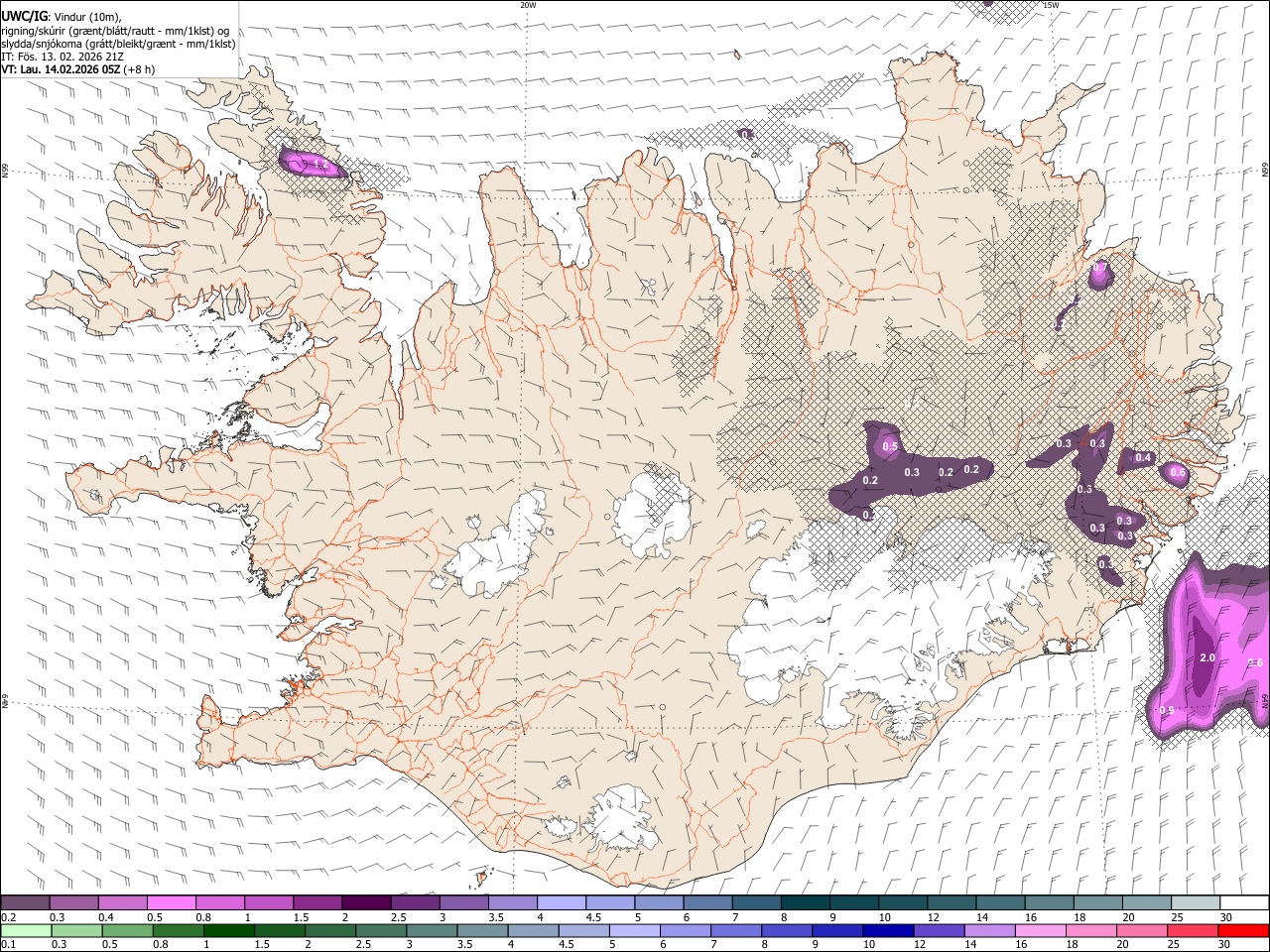Select the navy blue swatch labeled 10 in rain legend
Screen dimensions: 1270x952
point(887,930)
